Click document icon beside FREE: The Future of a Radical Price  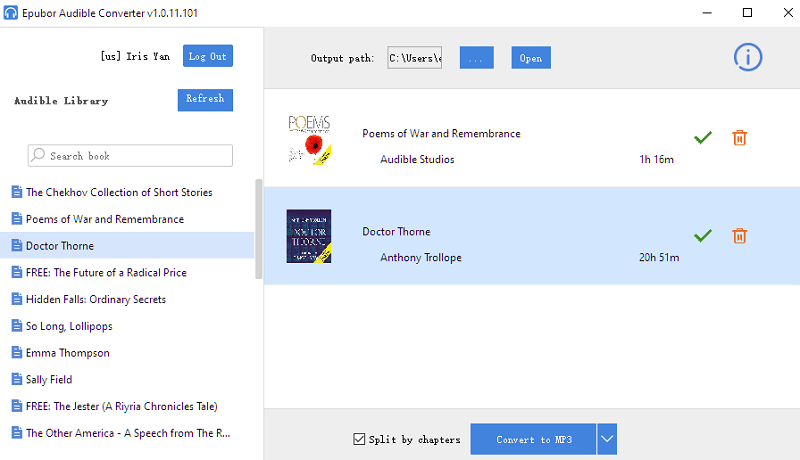click(x=17, y=272)
